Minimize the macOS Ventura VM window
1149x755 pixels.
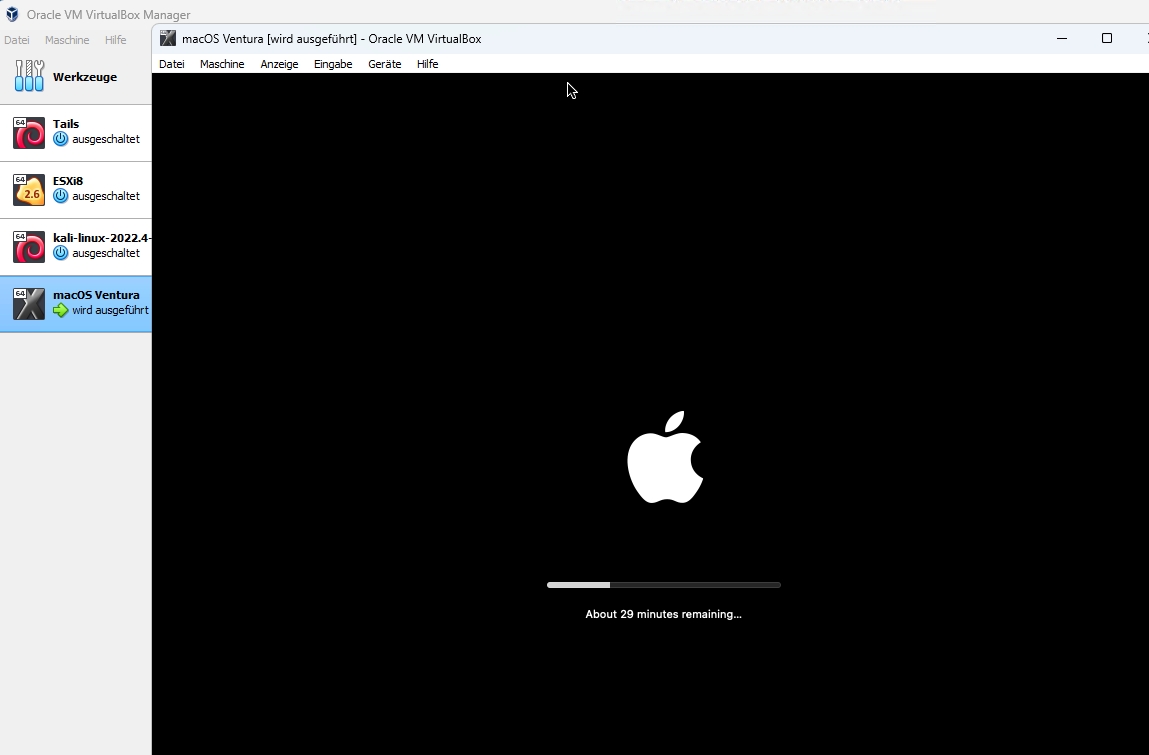pos(1062,38)
